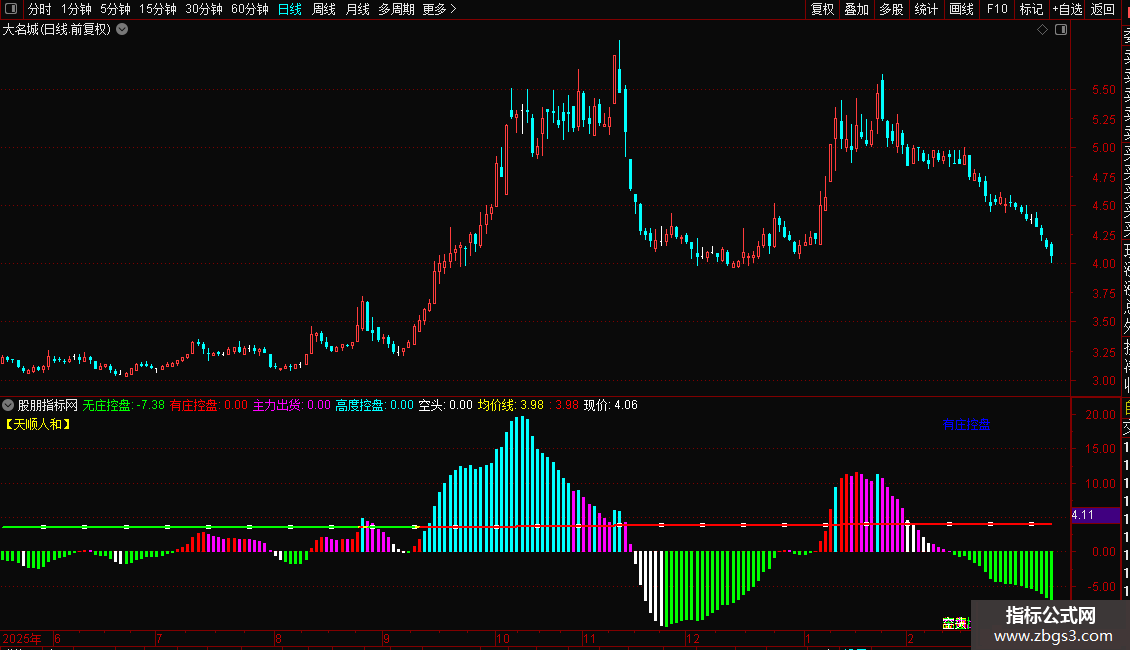Click the red 有庄控盘: 0.00 readout in the header

(x=209, y=405)
